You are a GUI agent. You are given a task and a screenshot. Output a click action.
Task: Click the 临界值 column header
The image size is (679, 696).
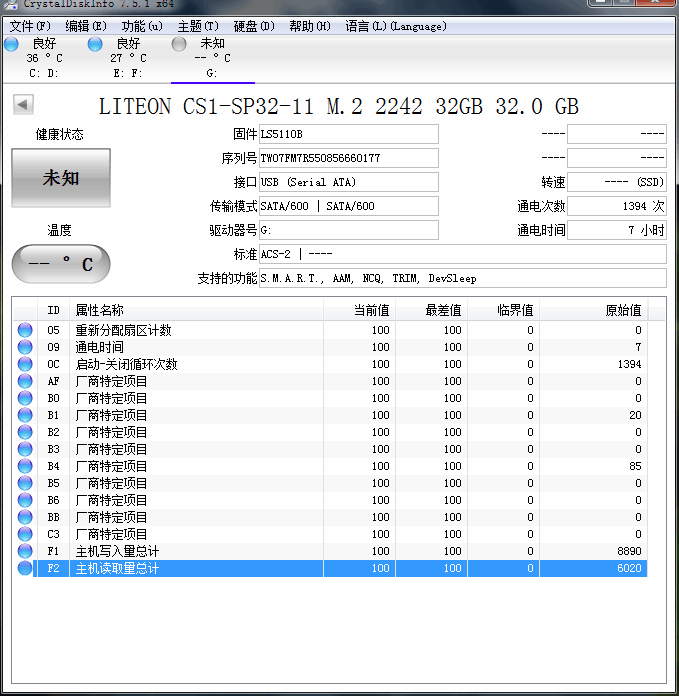pyautogui.click(x=503, y=310)
